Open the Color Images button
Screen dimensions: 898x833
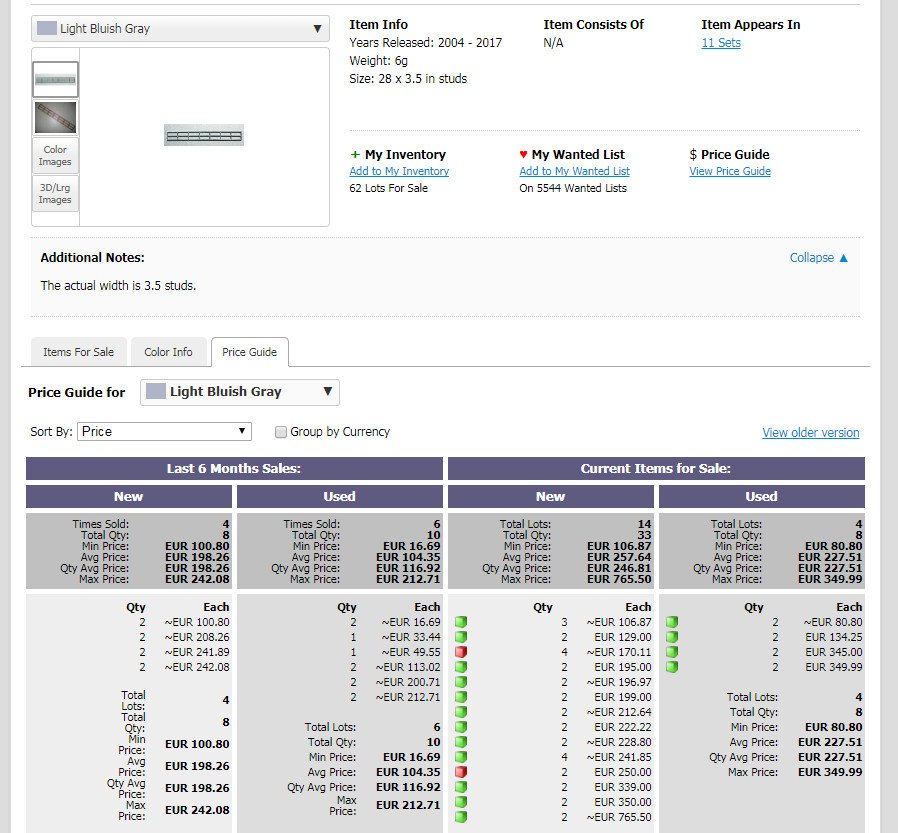[56, 155]
